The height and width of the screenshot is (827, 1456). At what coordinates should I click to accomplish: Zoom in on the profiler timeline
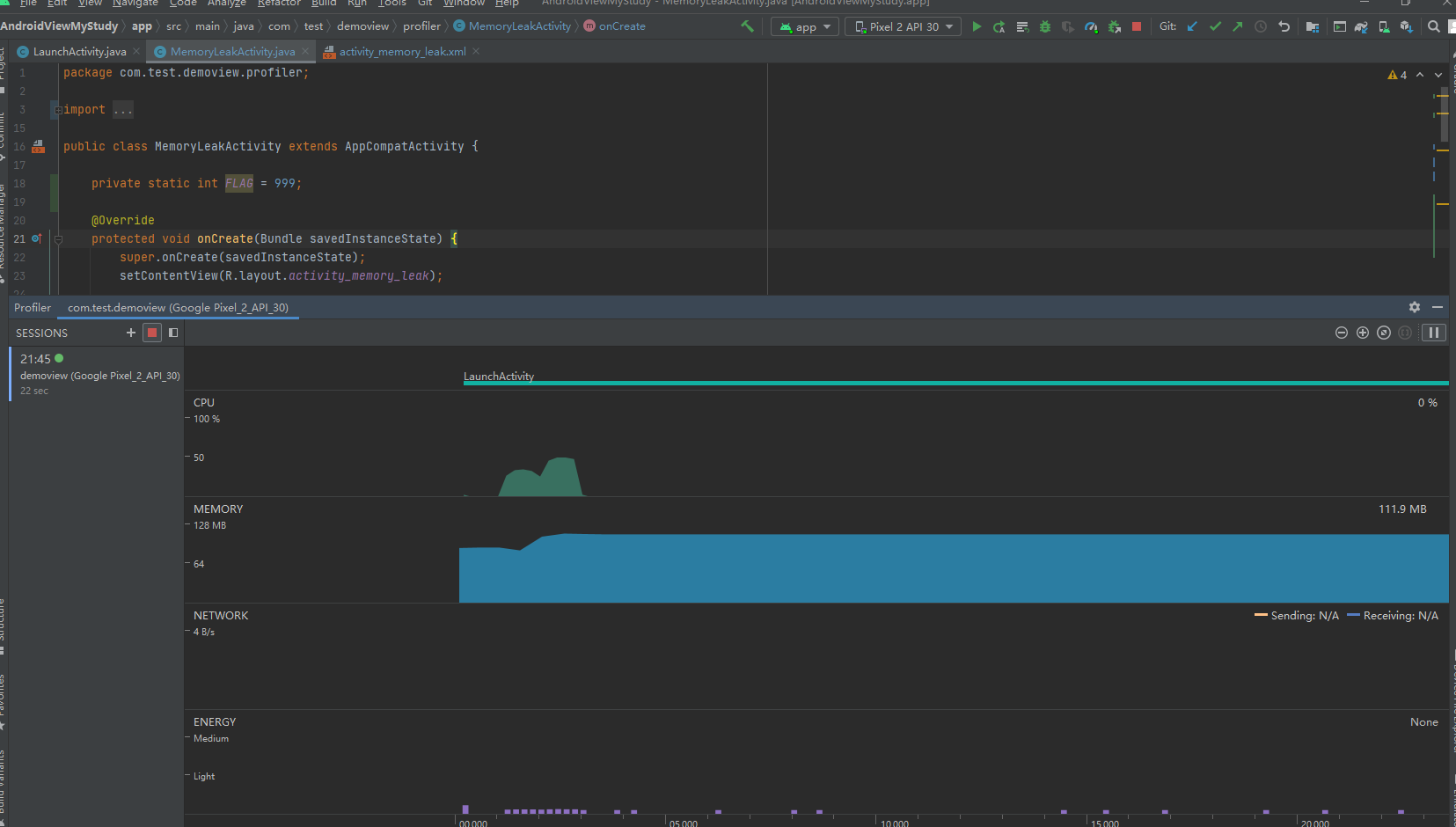1362,333
